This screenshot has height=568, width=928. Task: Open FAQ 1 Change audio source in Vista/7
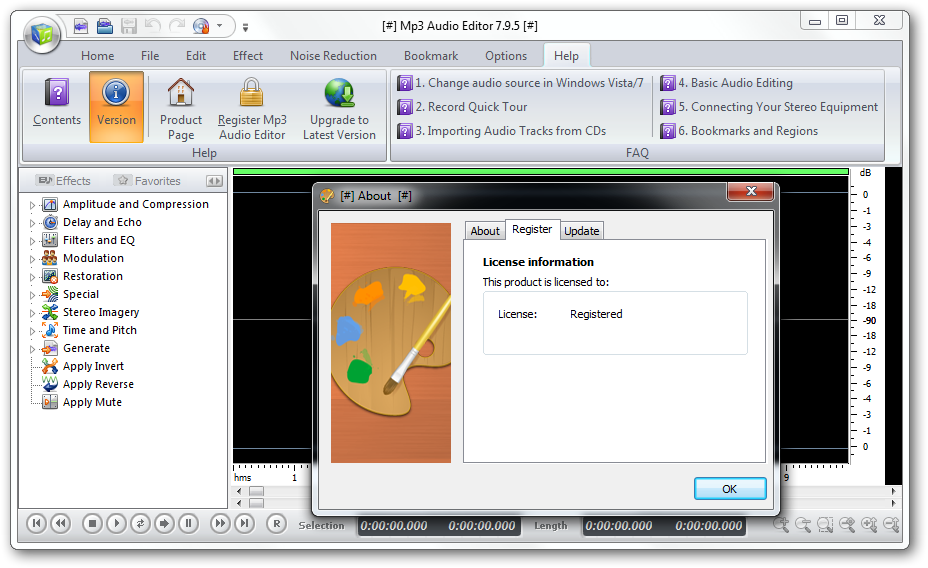tap(520, 83)
